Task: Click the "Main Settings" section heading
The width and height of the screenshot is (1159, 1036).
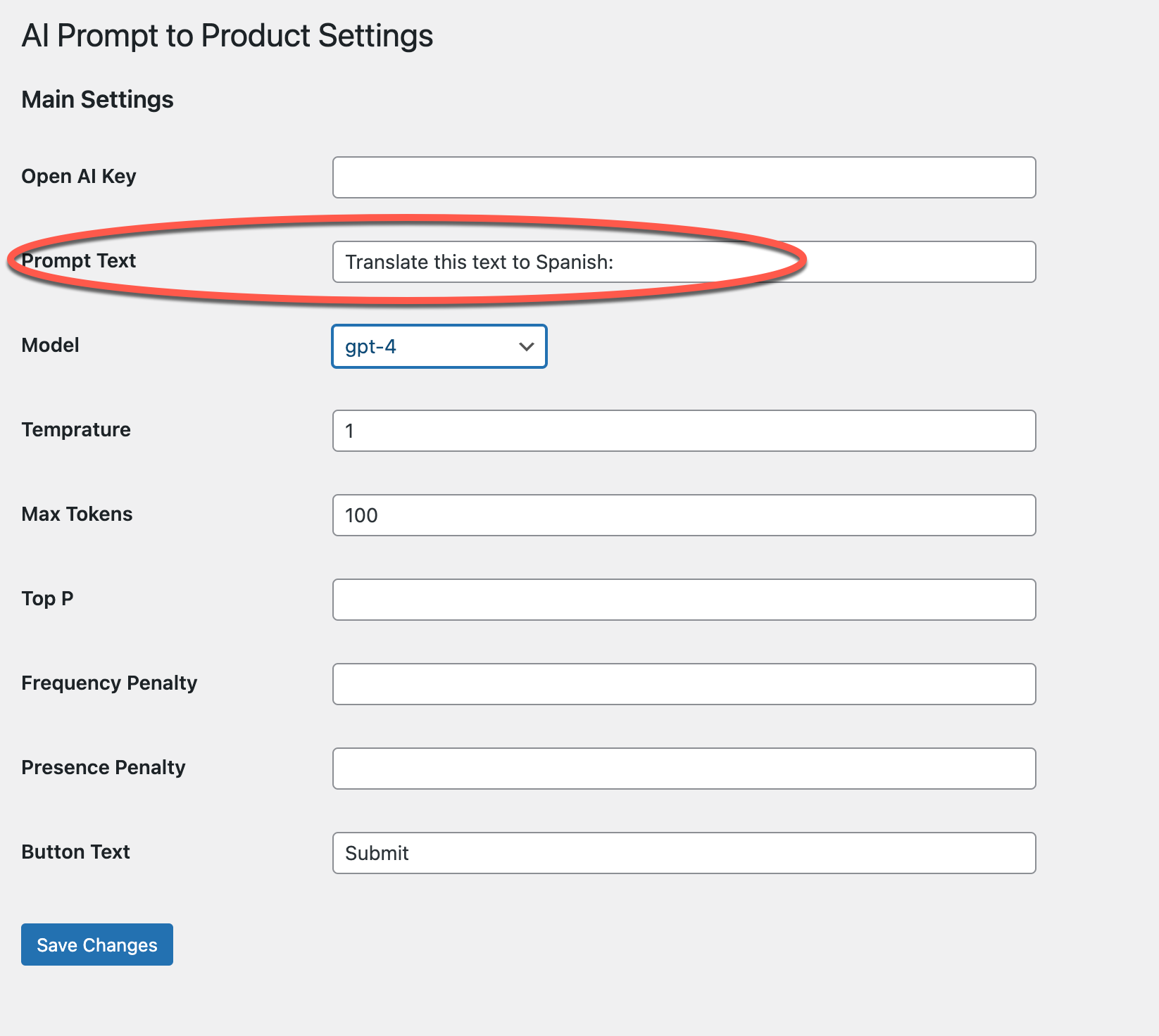Action: coord(97,99)
